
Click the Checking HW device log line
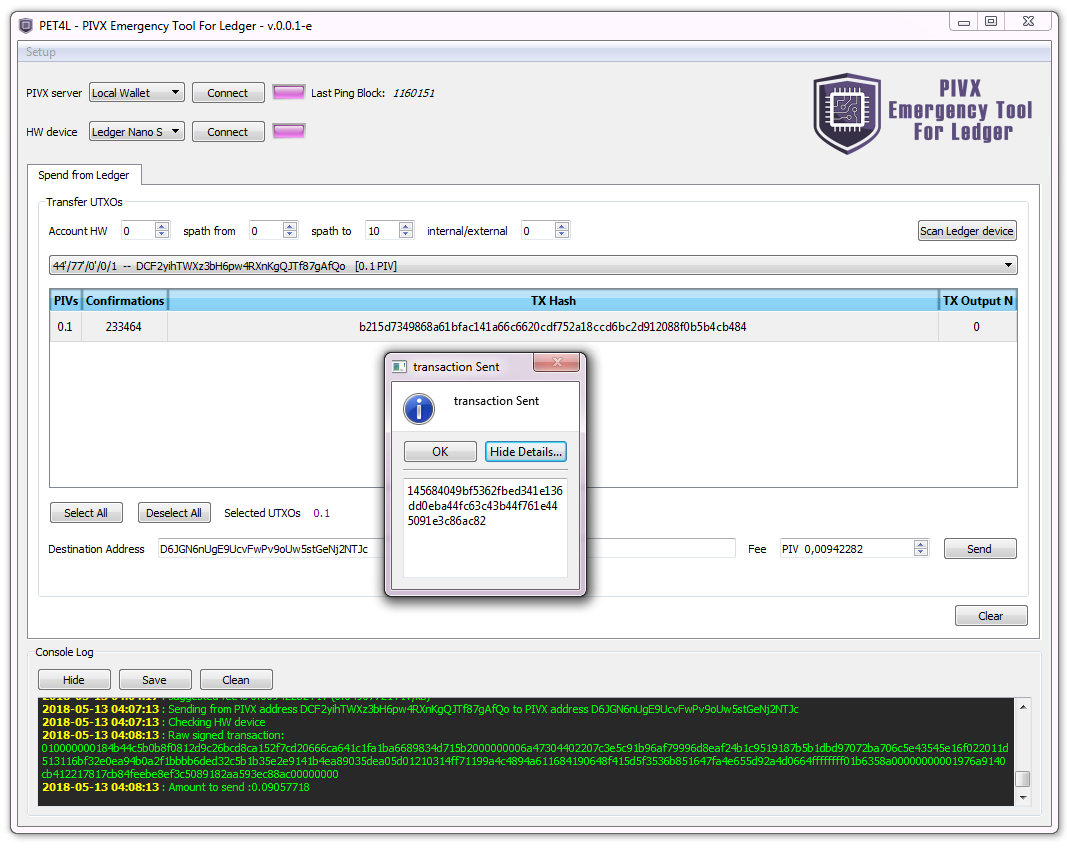coord(154,722)
